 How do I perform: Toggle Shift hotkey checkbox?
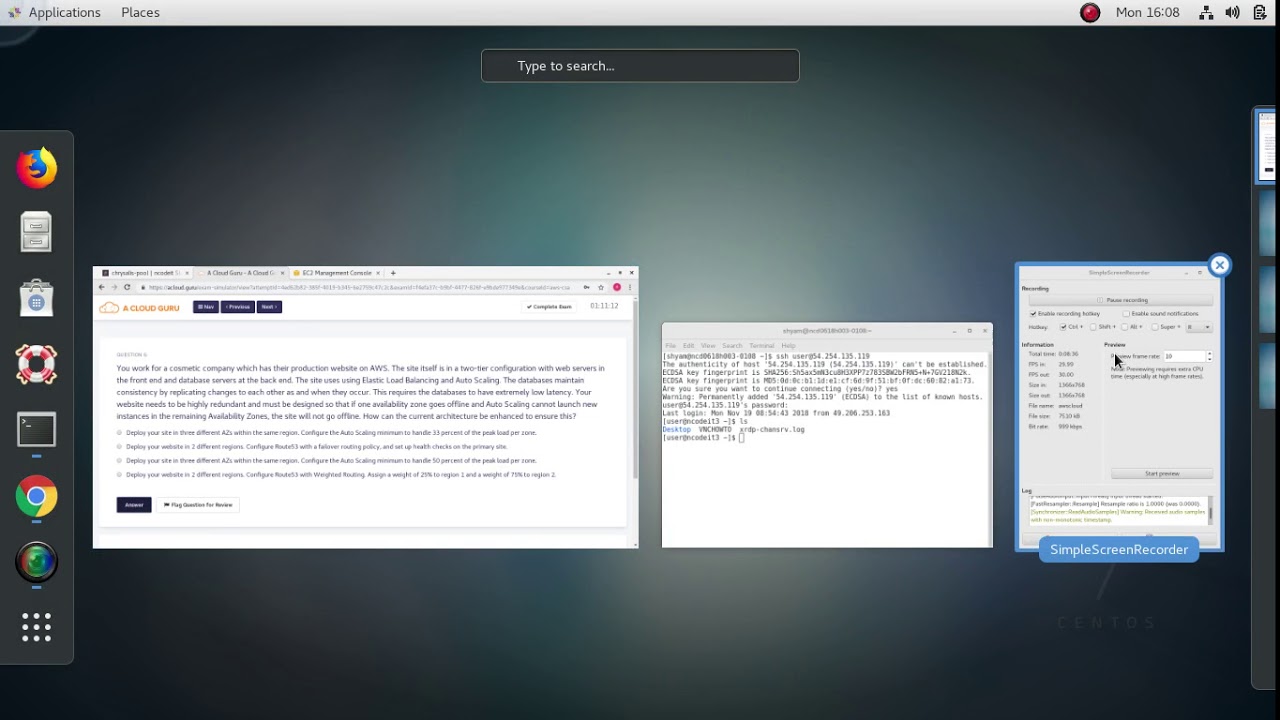pyautogui.click(x=1094, y=327)
